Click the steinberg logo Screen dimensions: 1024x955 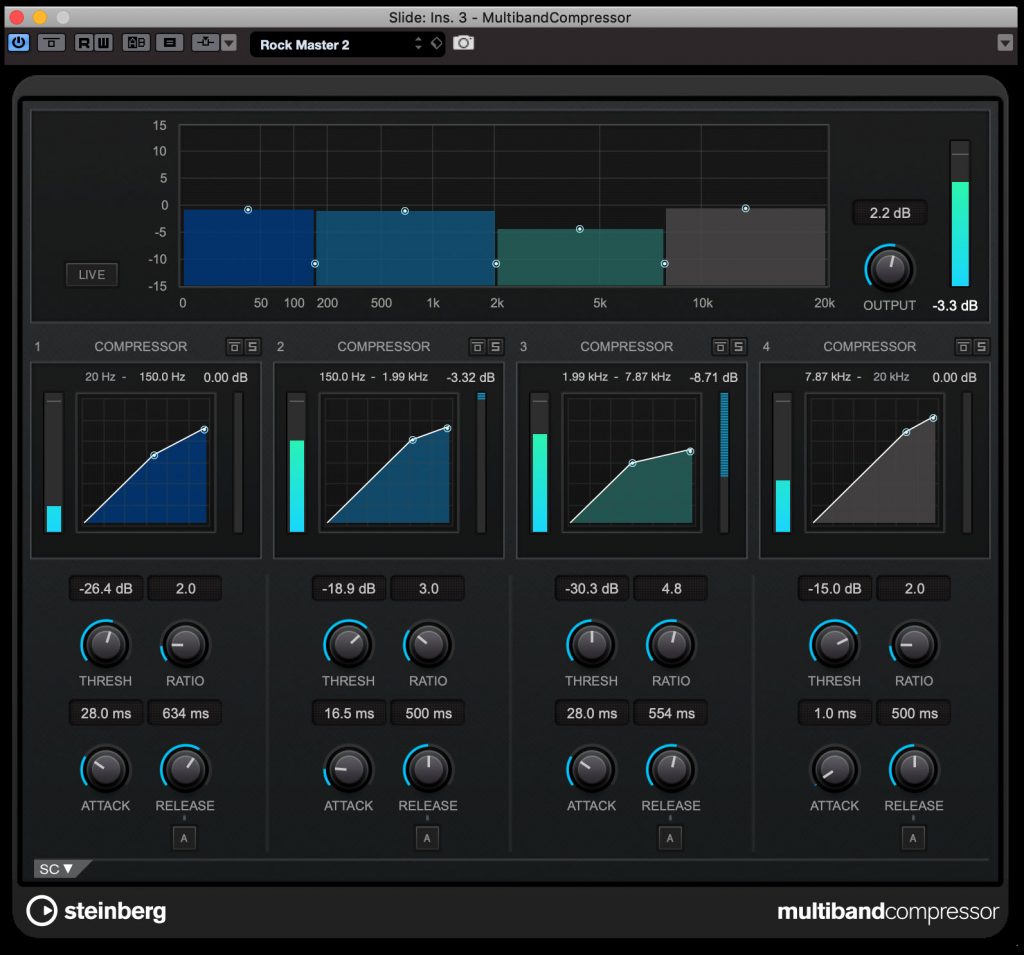point(95,911)
